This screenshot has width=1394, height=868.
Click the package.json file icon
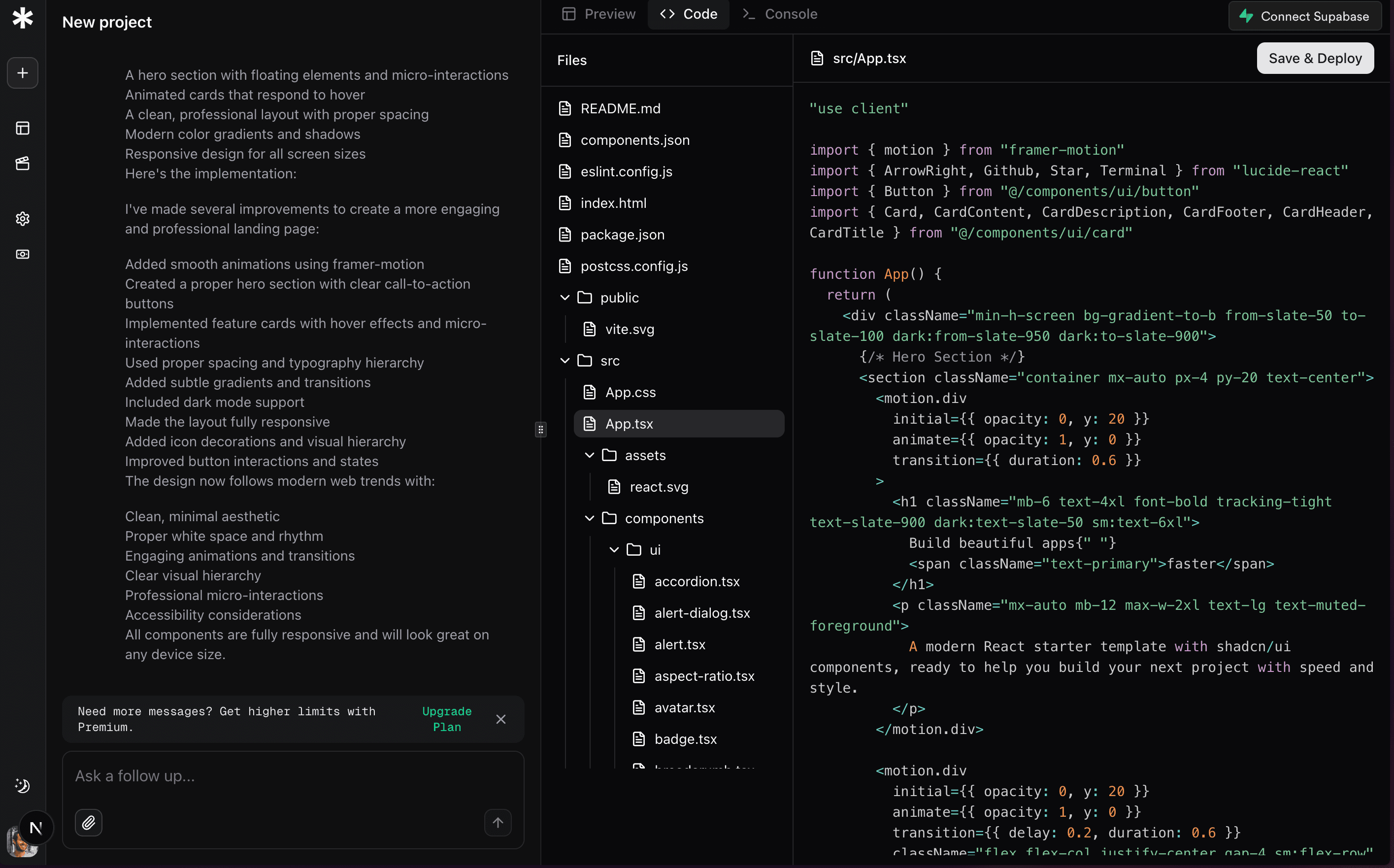(565, 235)
